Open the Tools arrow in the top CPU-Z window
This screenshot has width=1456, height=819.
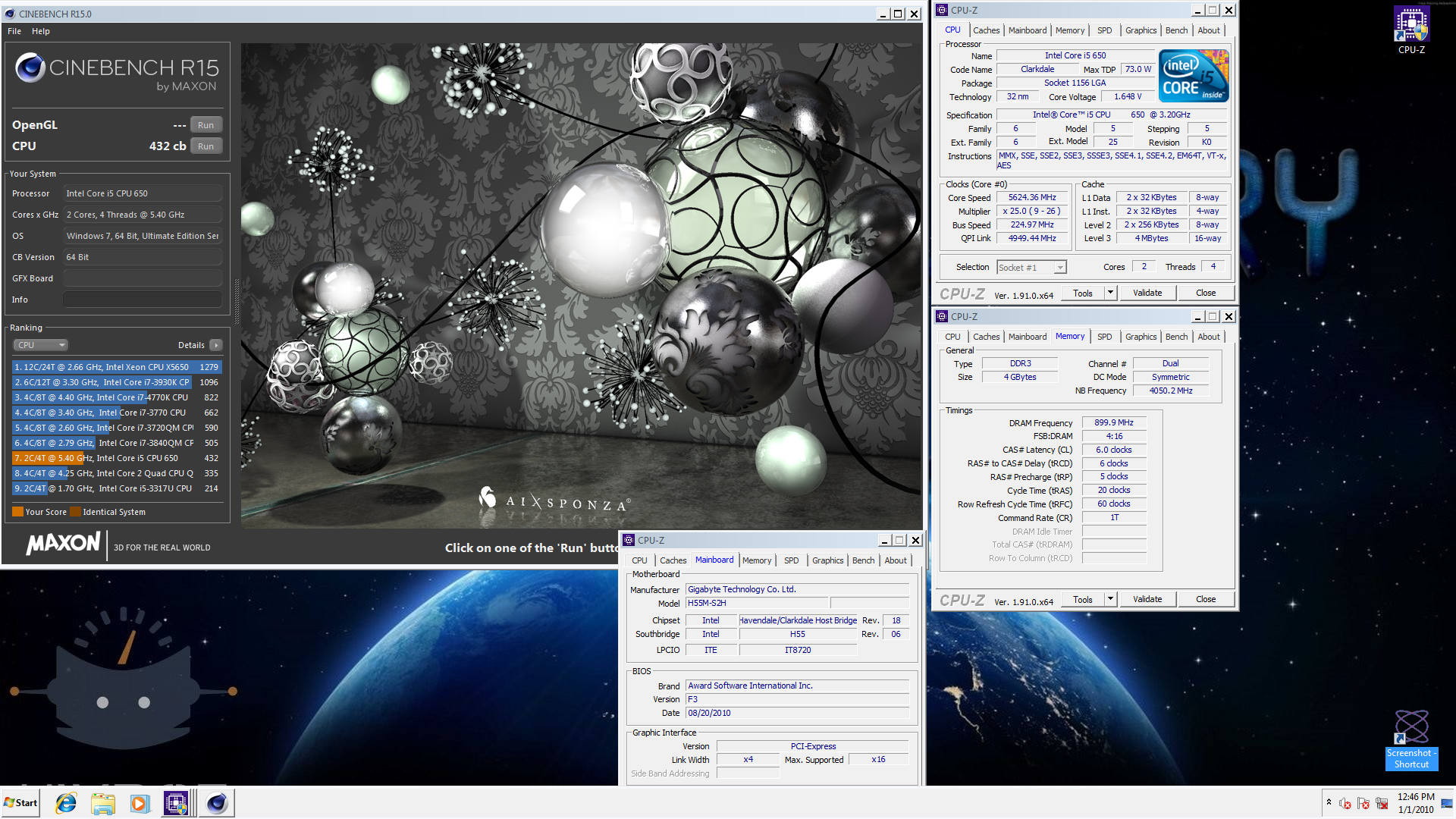pos(1110,293)
